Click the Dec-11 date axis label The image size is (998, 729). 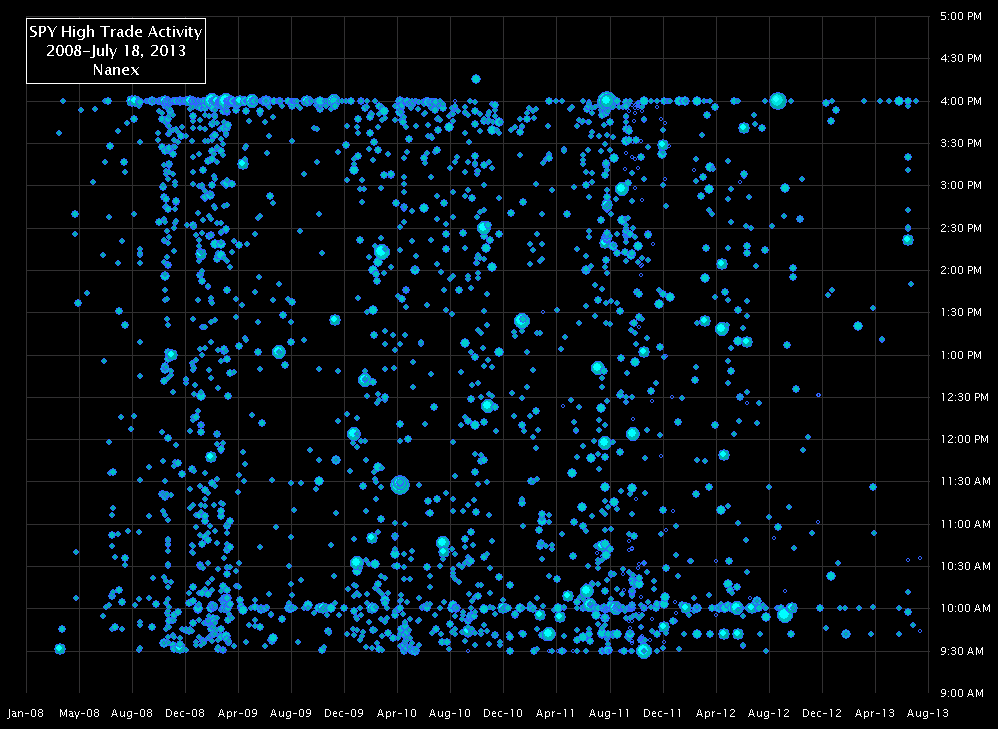point(663,713)
